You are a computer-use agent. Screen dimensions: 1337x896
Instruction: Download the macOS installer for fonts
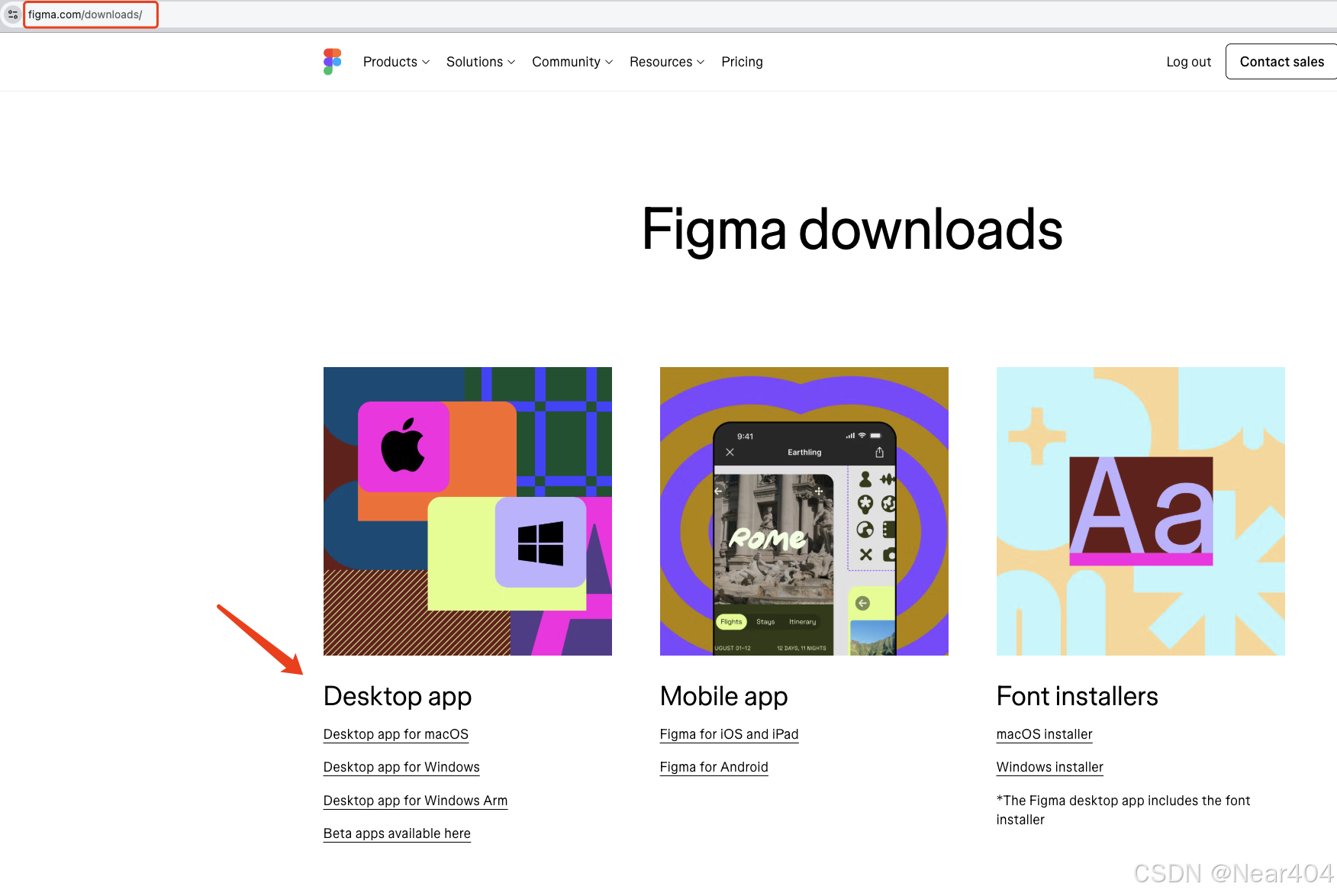(x=1044, y=734)
